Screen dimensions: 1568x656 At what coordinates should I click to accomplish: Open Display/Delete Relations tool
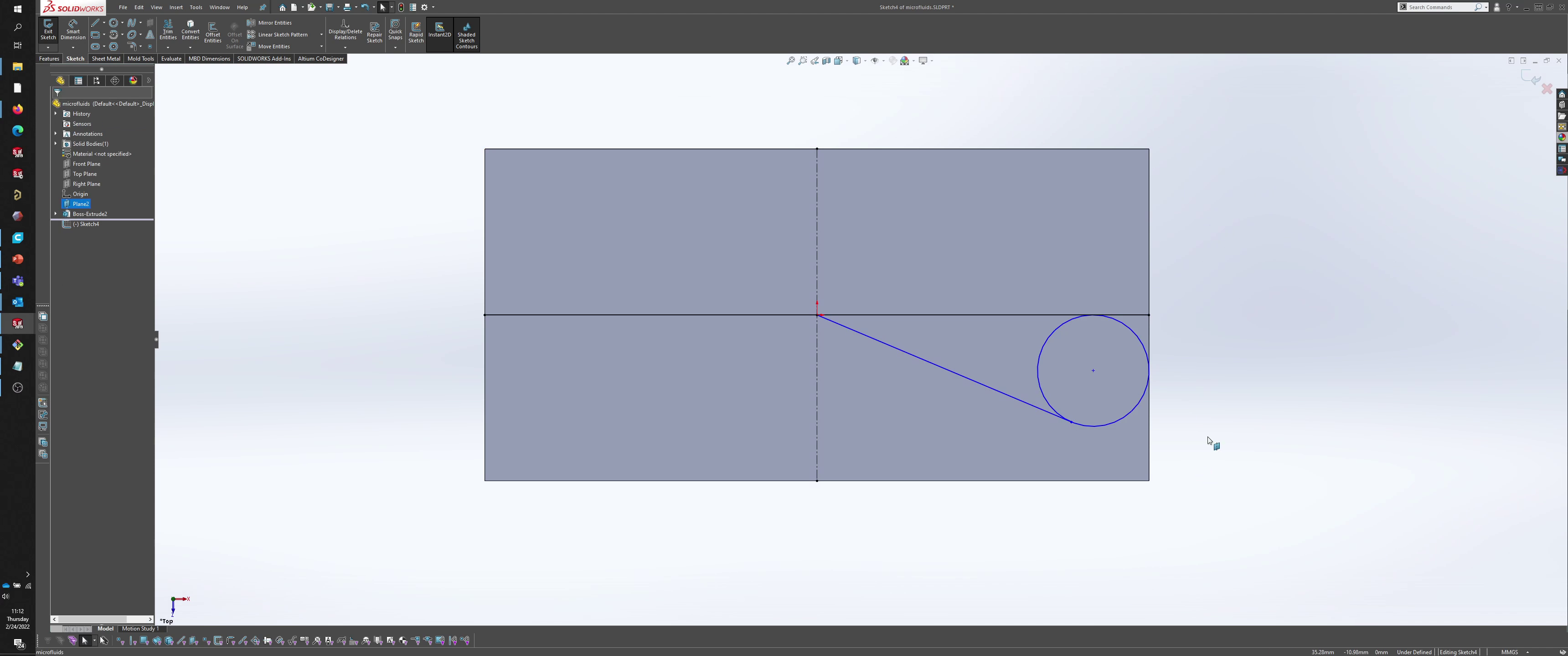click(345, 31)
